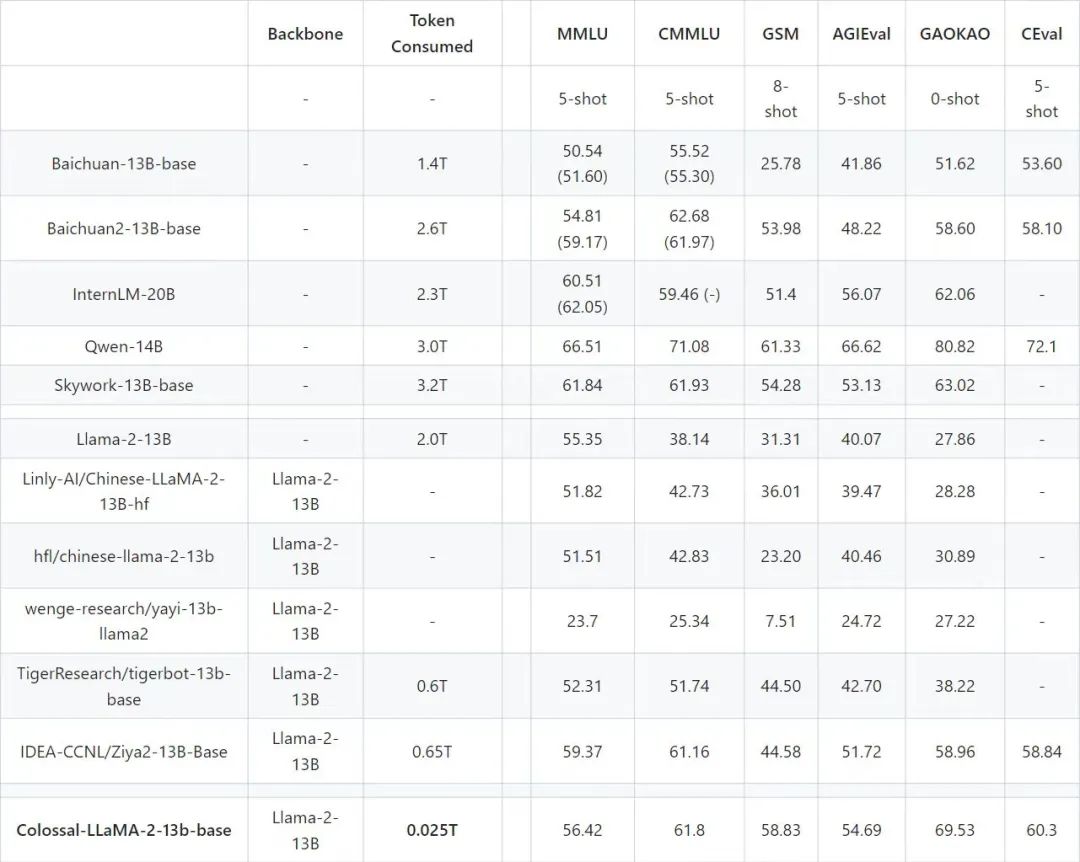Click the Baichuan2-13B-base model name
The image size is (1080, 862).
(x=124, y=228)
